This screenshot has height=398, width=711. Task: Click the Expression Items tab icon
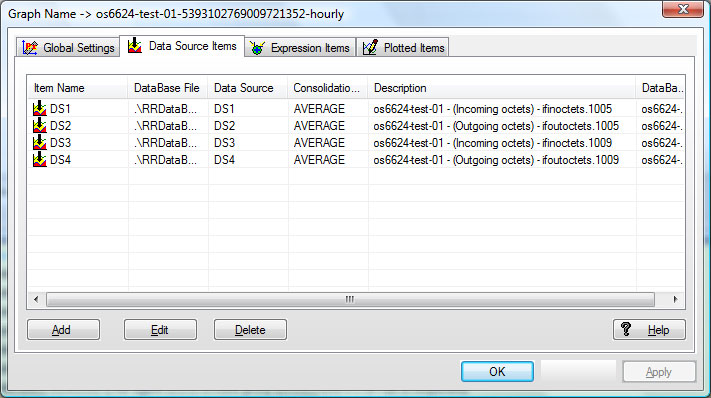point(257,48)
